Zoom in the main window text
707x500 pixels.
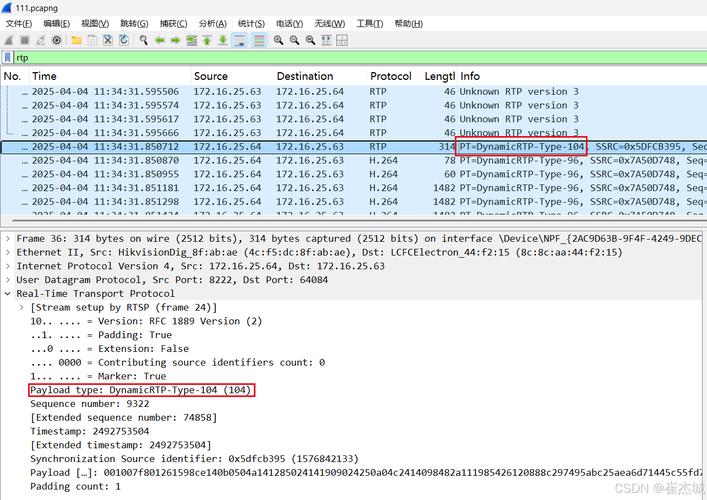(278, 41)
